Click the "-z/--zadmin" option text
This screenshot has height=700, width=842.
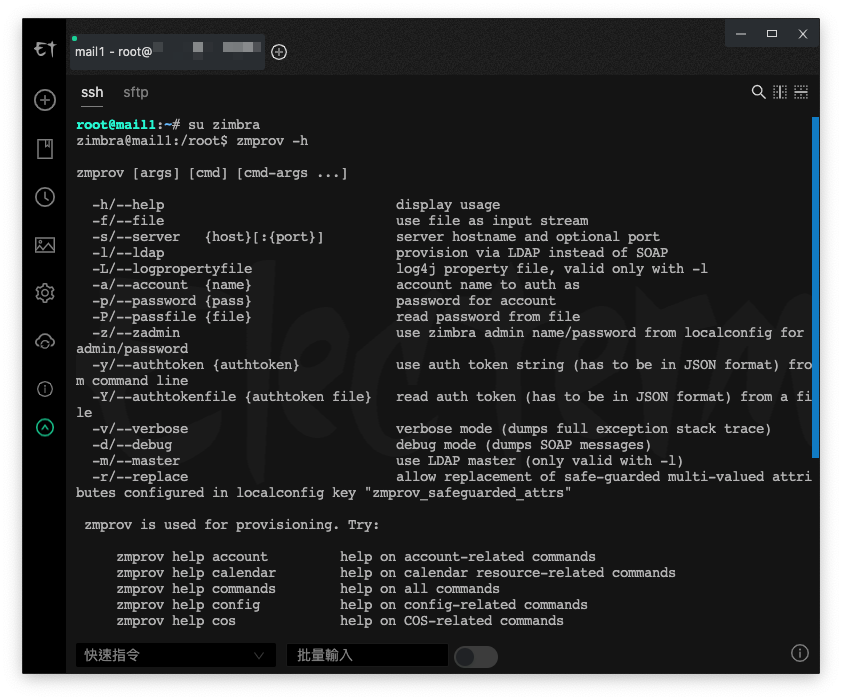(x=136, y=333)
